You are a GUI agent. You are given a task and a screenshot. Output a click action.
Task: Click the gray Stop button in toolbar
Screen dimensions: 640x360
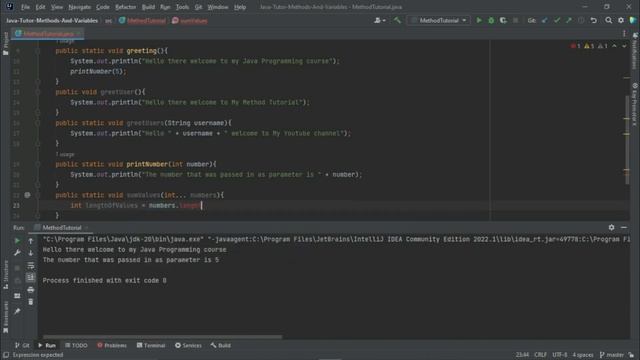pyautogui.click(x=516, y=20)
